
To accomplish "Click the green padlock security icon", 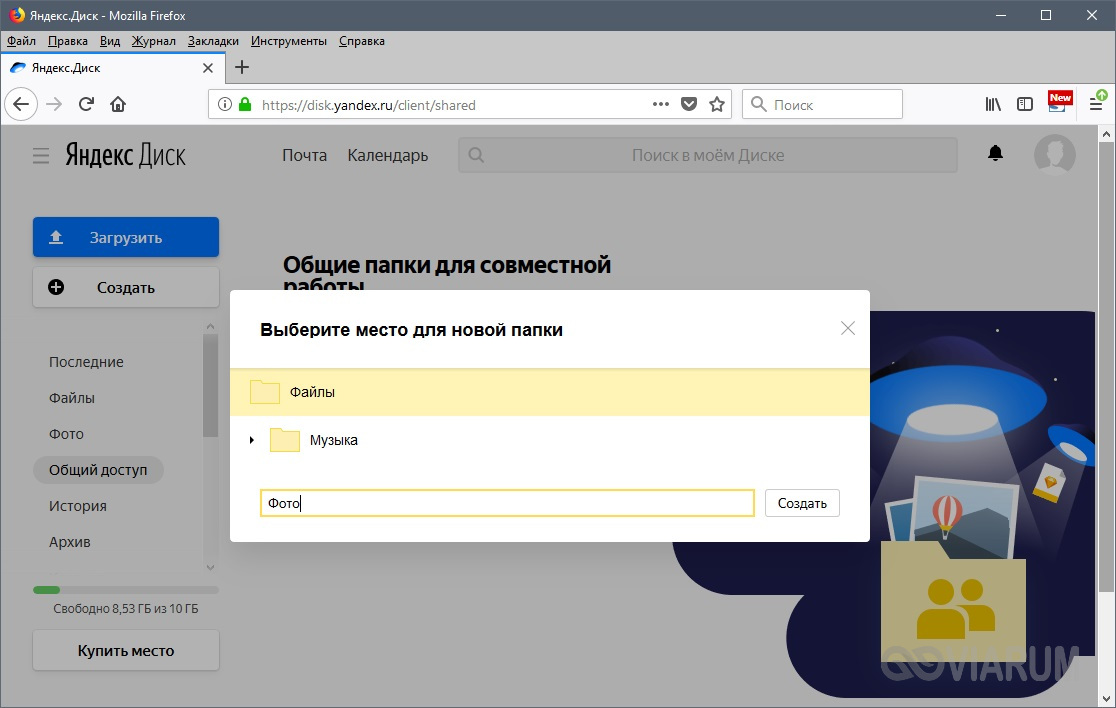I will tap(245, 105).
